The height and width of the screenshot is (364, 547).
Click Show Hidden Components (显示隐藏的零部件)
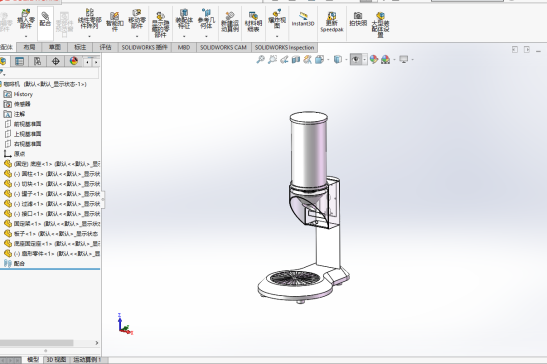point(160,24)
